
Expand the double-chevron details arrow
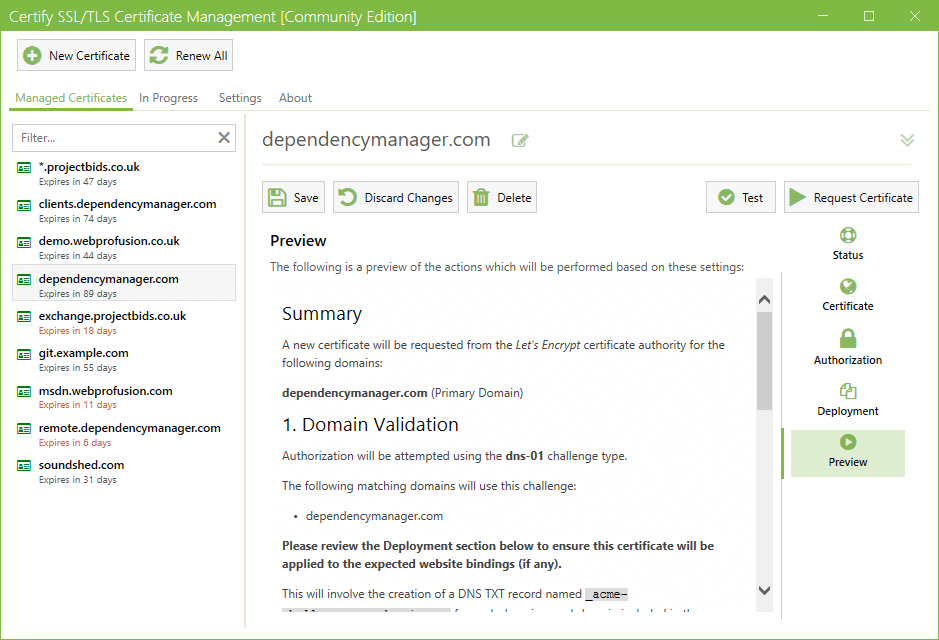coord(907,141)
